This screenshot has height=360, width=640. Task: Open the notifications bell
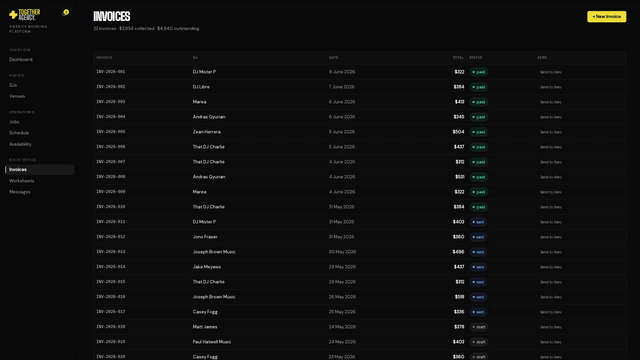pyautogui.click(x=64, y=13)
